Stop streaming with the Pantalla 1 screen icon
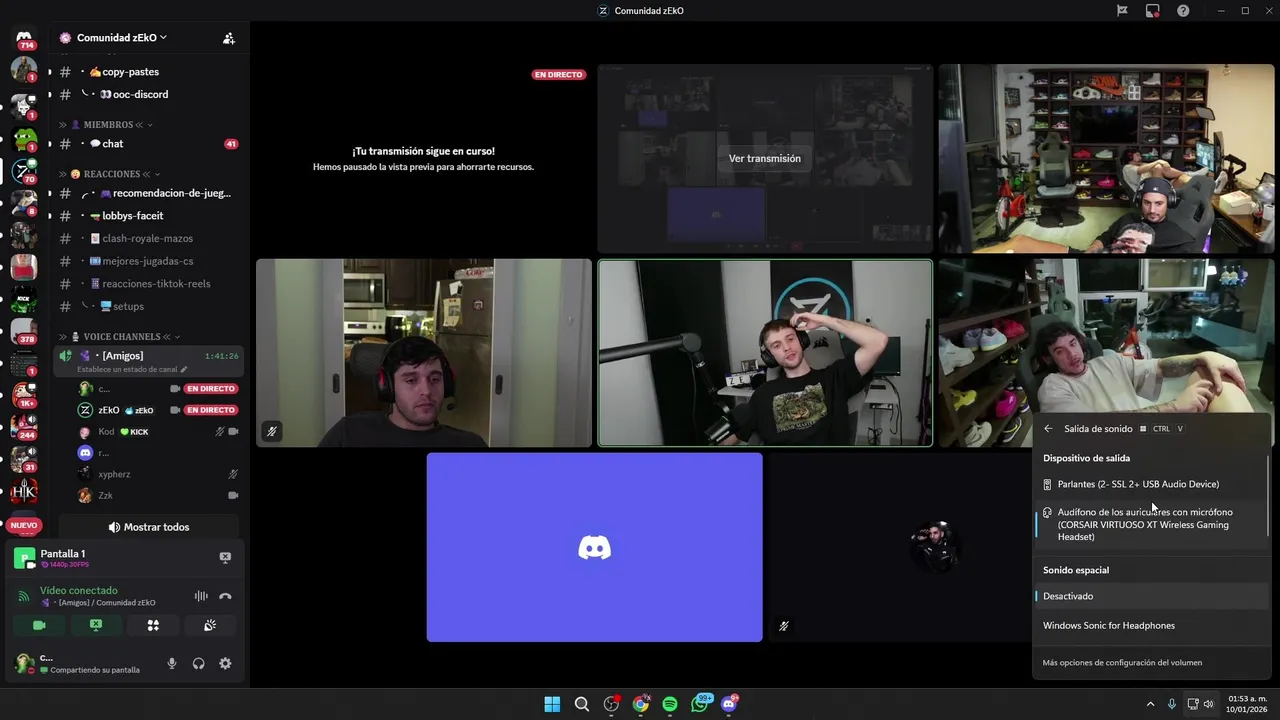 pyautogui.click(x=225, y=558)
